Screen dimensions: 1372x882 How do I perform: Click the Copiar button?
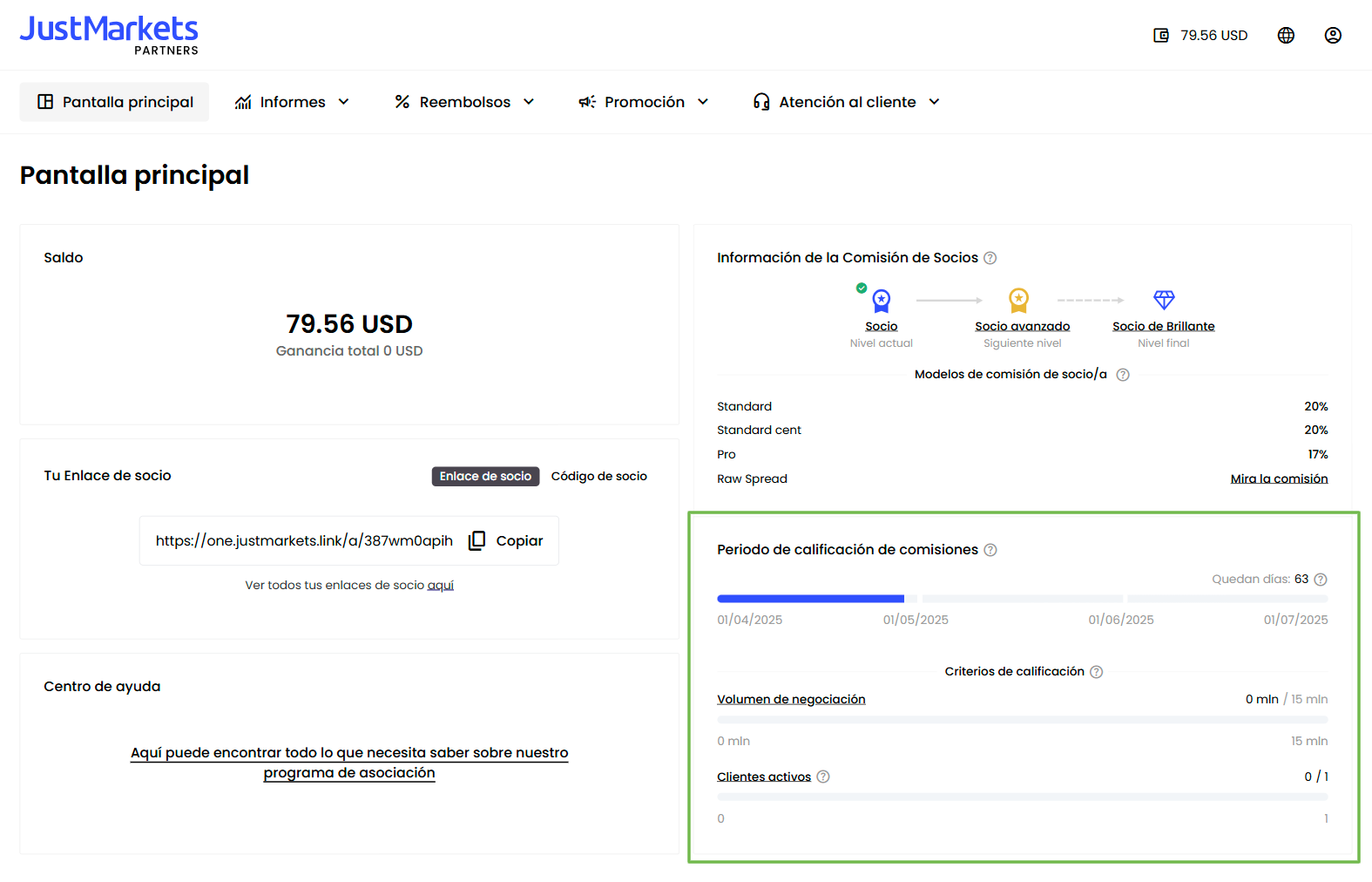506,540
